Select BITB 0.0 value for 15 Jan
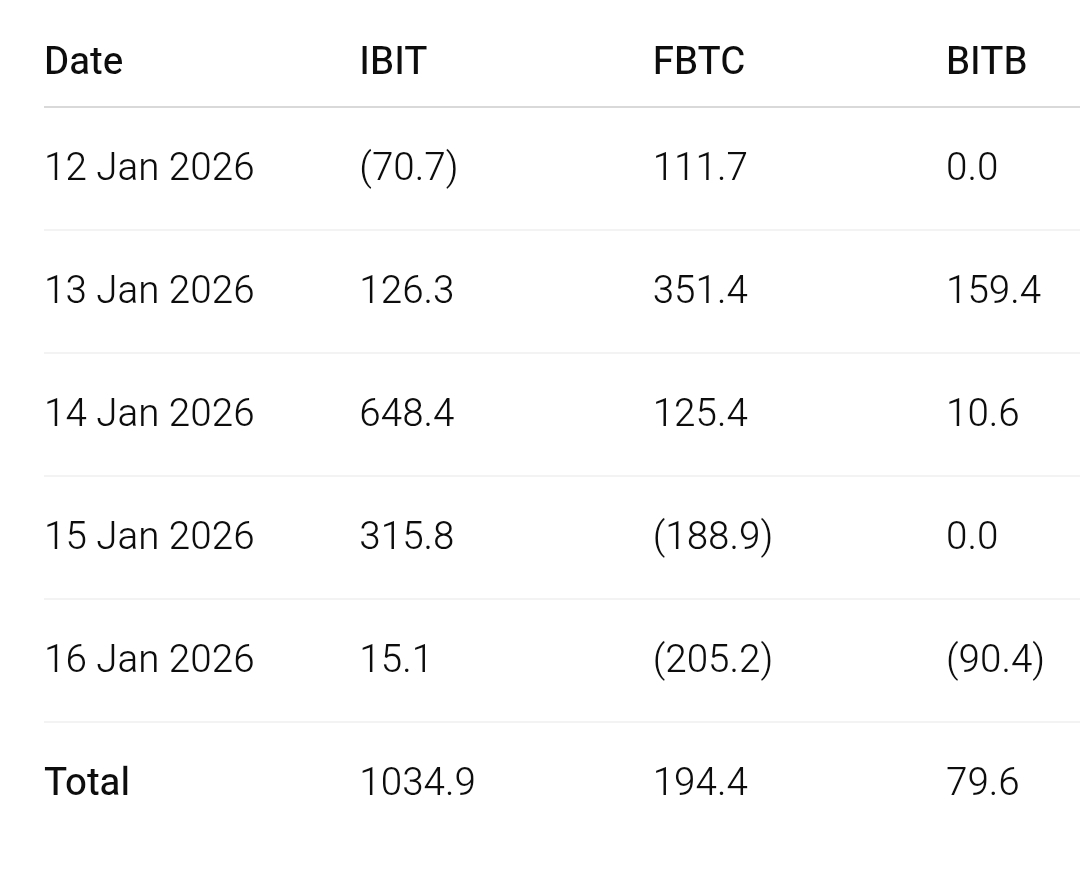1080x874 pixels. (x=972, y=536)
